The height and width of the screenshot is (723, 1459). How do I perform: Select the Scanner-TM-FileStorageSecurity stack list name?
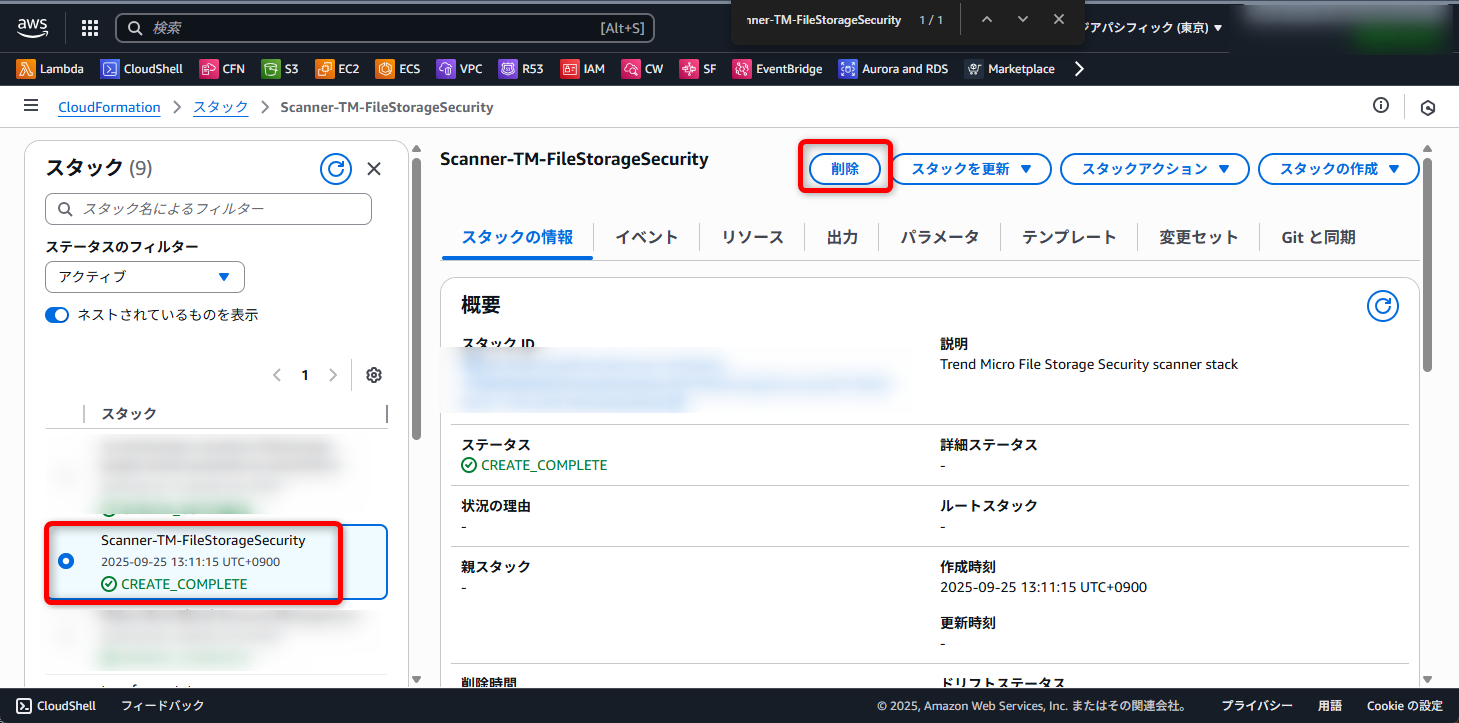coord(203,540)
